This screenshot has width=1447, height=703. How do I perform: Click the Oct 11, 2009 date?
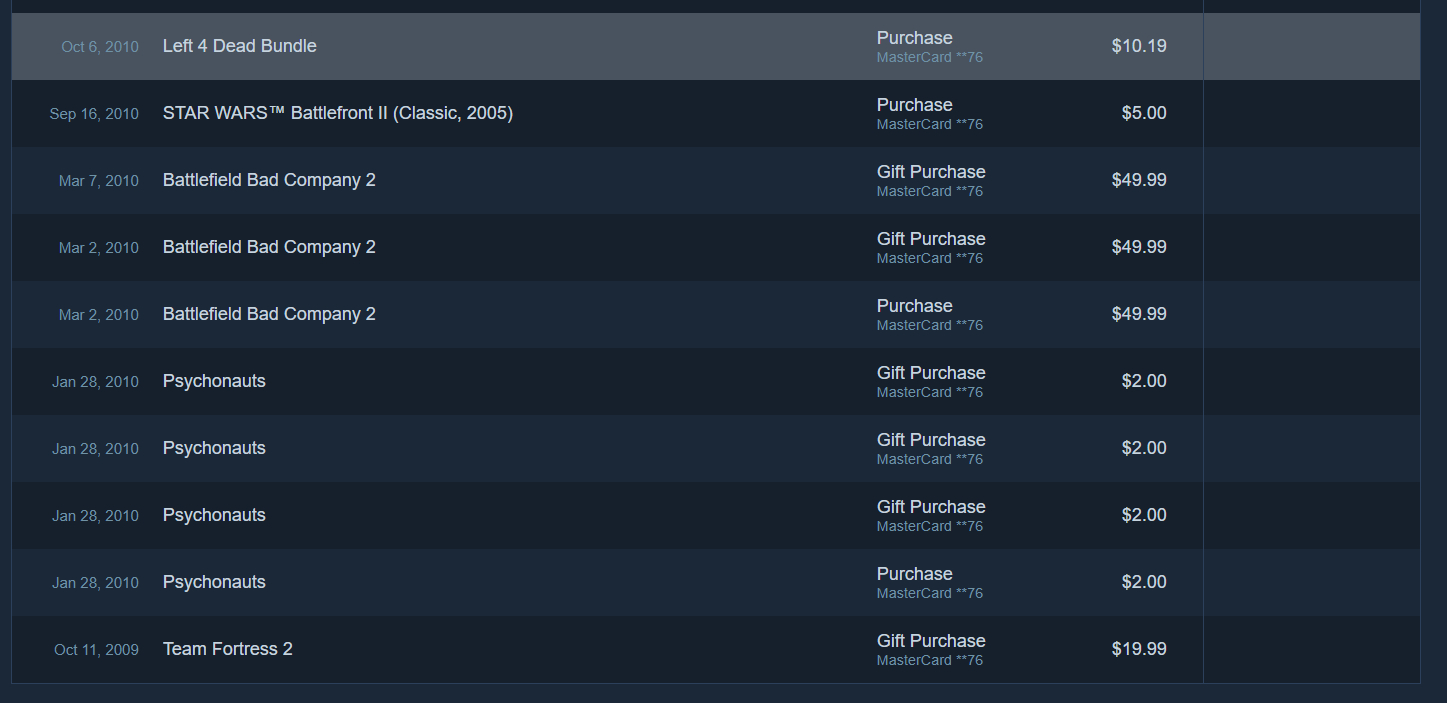tap(96, 650)
